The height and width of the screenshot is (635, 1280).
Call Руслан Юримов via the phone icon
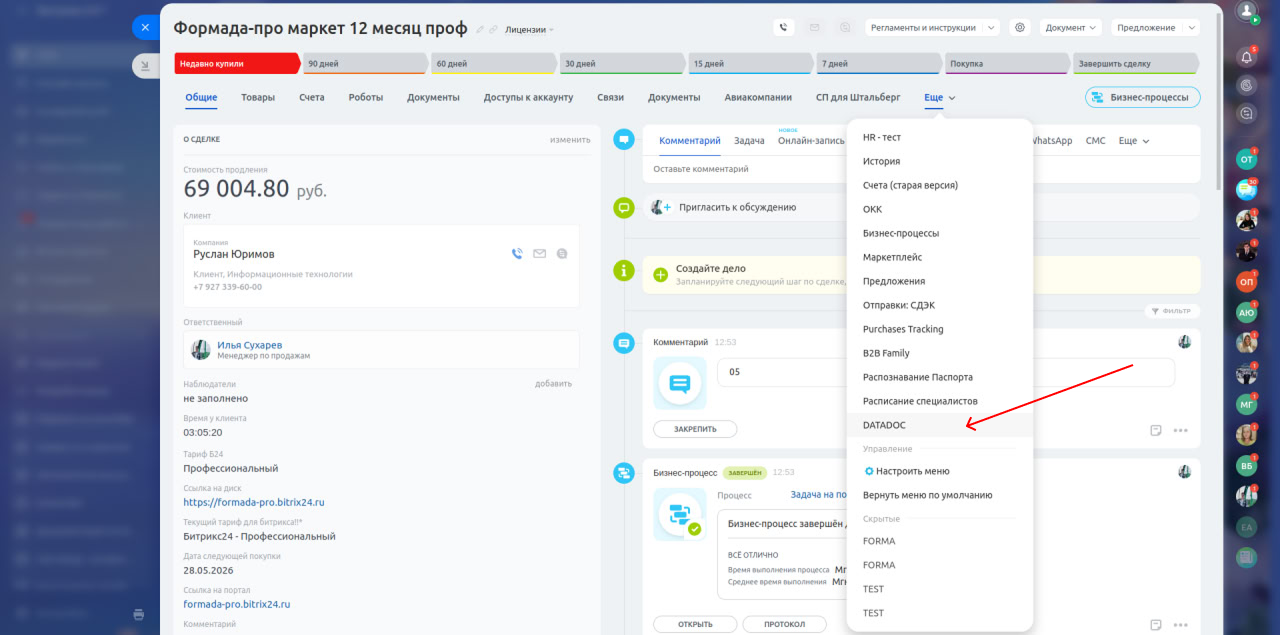(x=517, y=254)
